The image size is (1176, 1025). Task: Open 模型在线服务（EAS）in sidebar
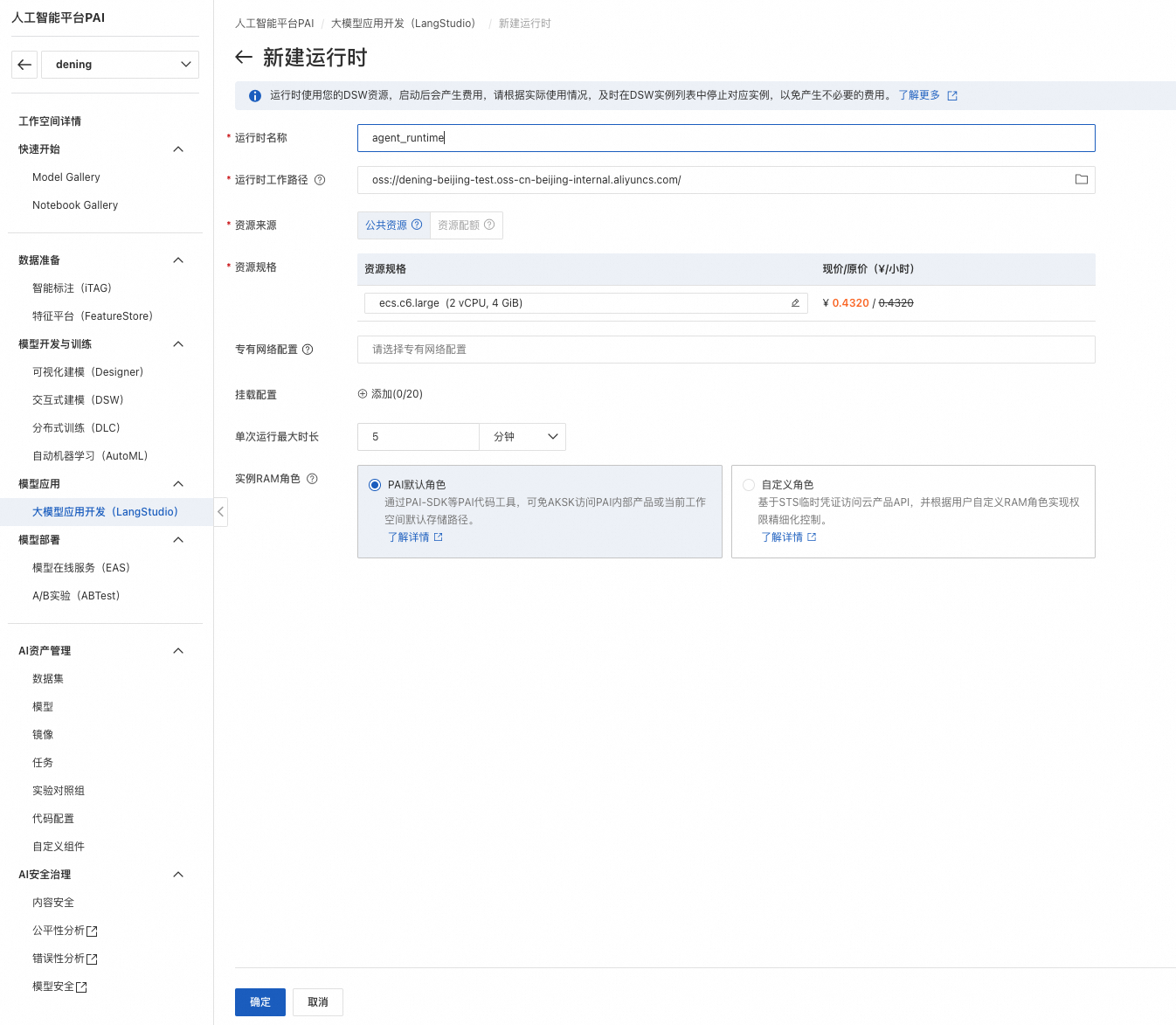pyautogui.click(x=81, y=568)
